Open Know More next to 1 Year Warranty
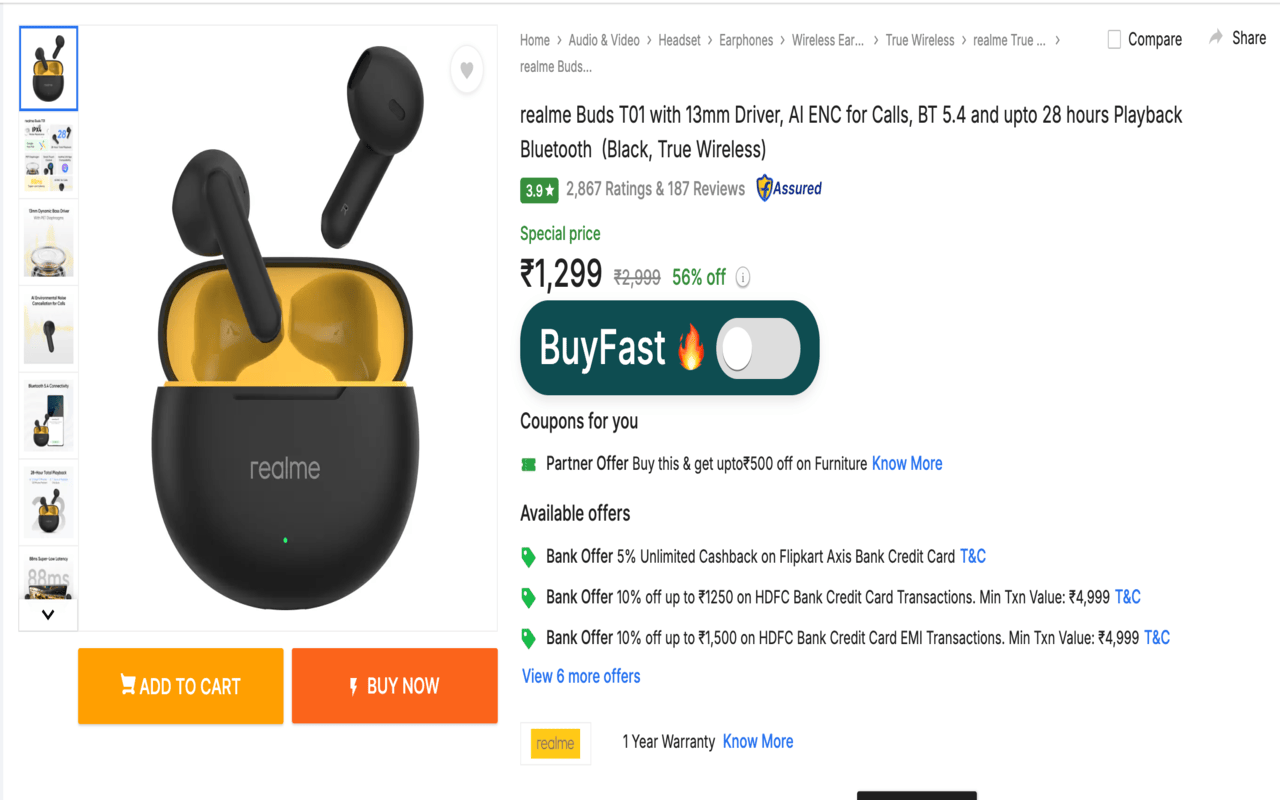 [x=757, y=741]
